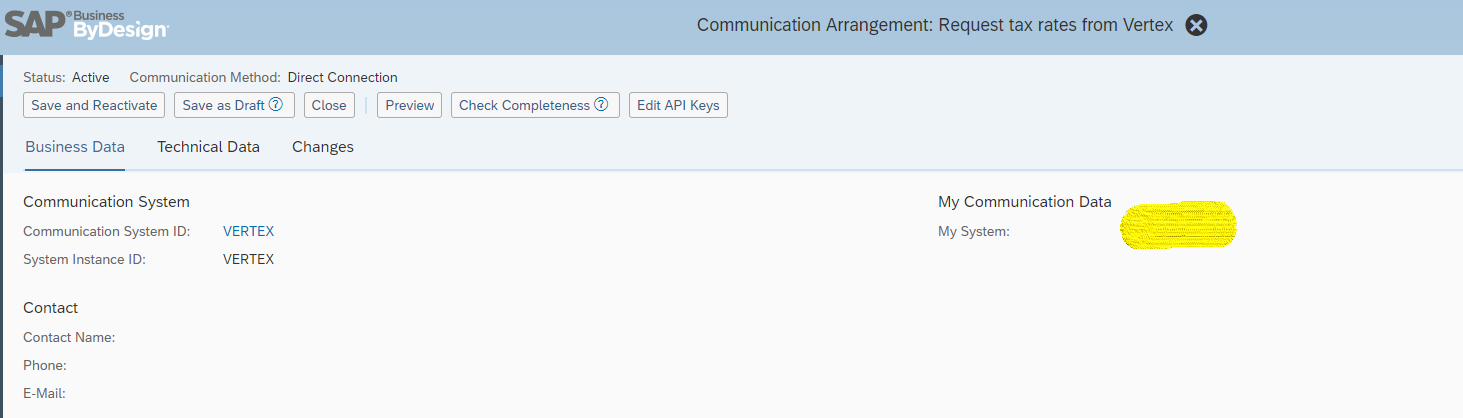This screenshot has height=418, width=1463.
Task: Click the Status: Active text
Action: pos(66,77)
